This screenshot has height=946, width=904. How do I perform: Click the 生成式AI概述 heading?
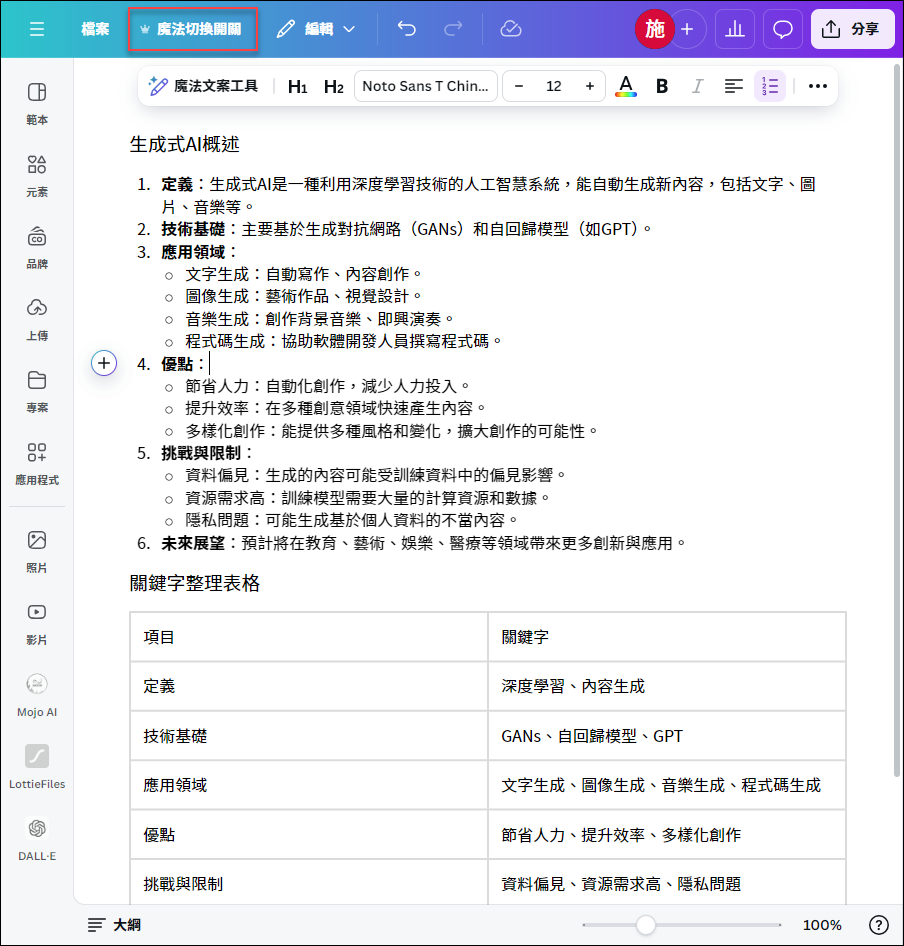[x=185, y=144]
